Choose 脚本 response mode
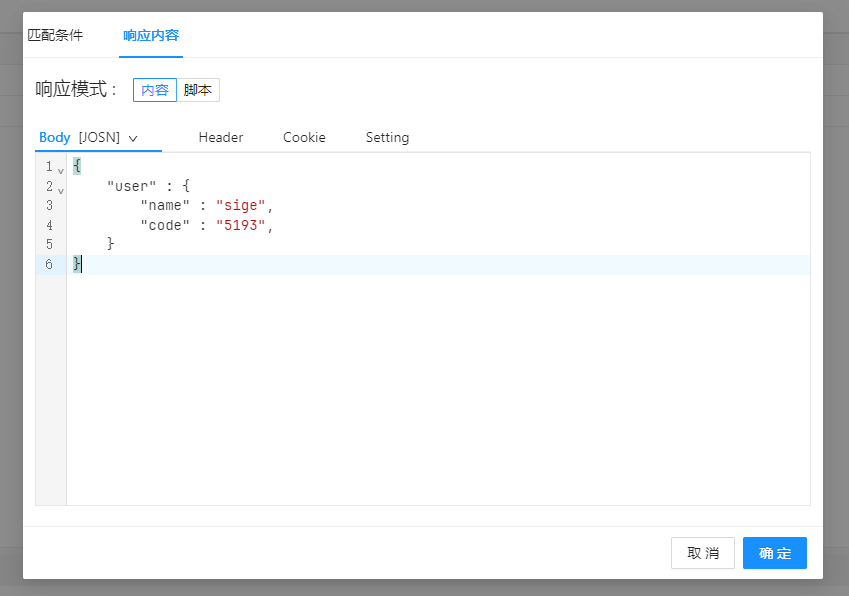Image resolution: width=849 pixels, height=596 pixels. coord(198,90)
